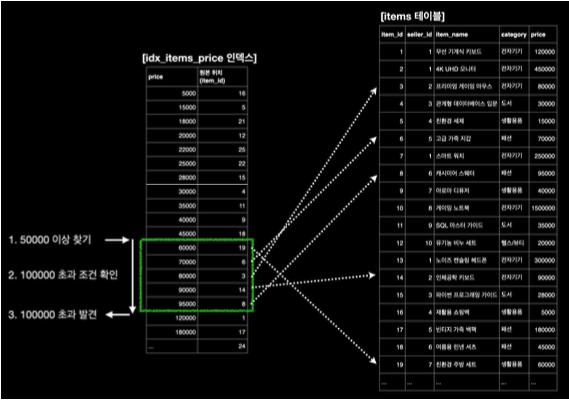569x400 pixels.
Task: Click the '친환경 세제' item name
Action: click(x=450, y=121)
